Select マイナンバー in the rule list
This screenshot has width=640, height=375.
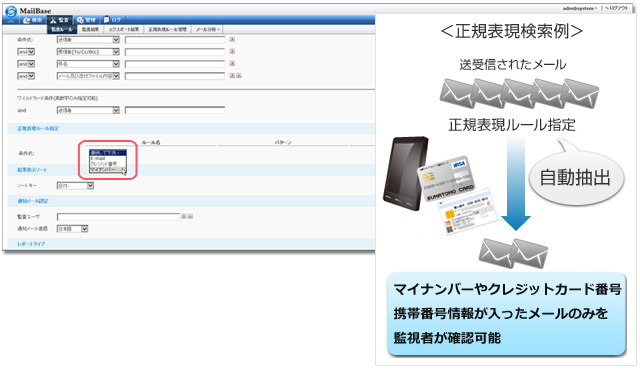pos(108,169)
